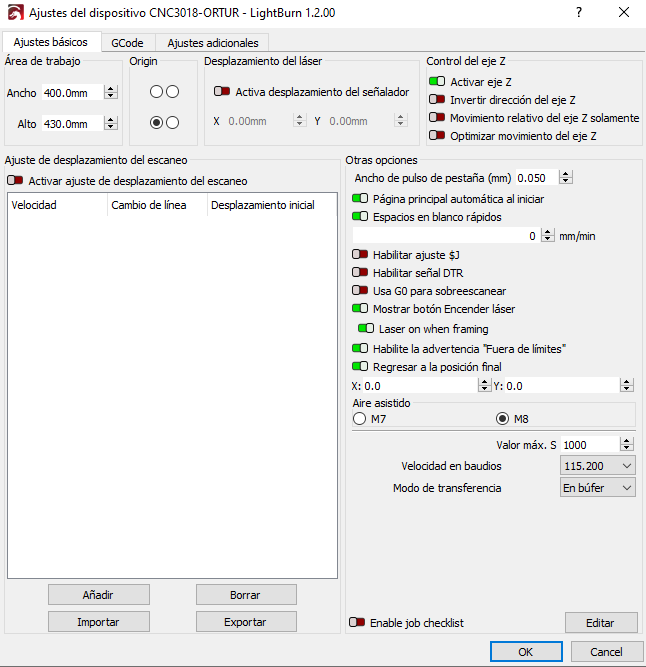Select M7 air assist option
The height and width of the screenshot is (667, 646).
tap(359, 419)
